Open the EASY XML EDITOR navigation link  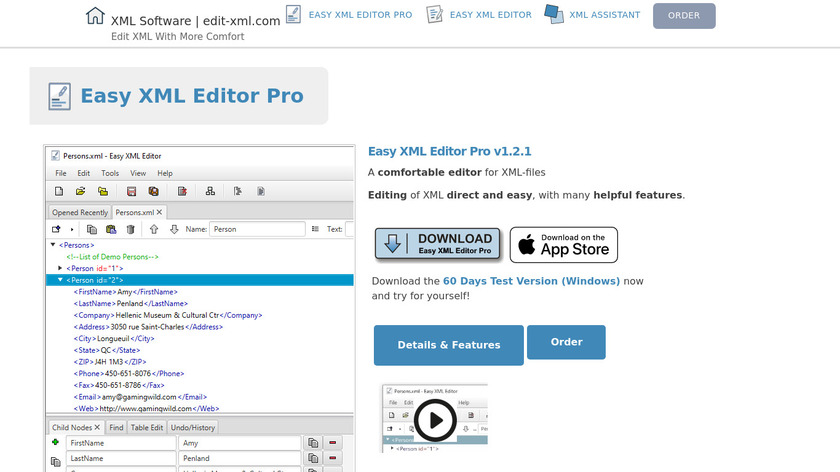[491, 15]
